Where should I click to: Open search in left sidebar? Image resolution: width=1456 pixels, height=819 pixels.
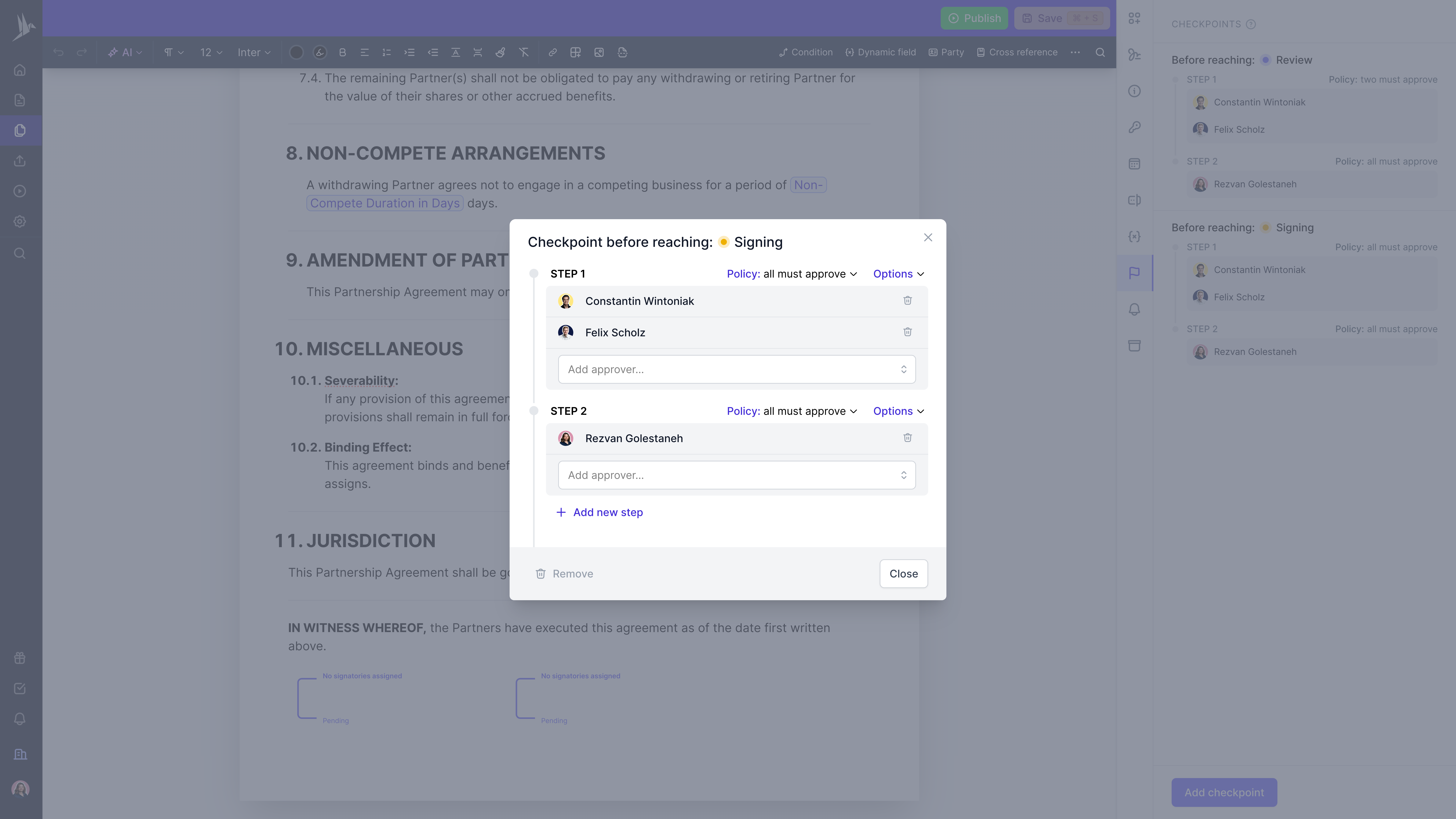(x=20, y=253)
